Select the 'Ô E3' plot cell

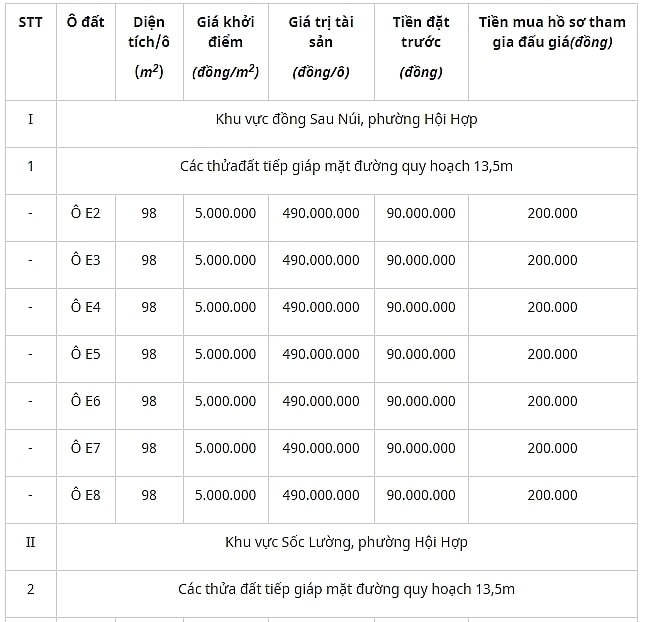(86, 260)
